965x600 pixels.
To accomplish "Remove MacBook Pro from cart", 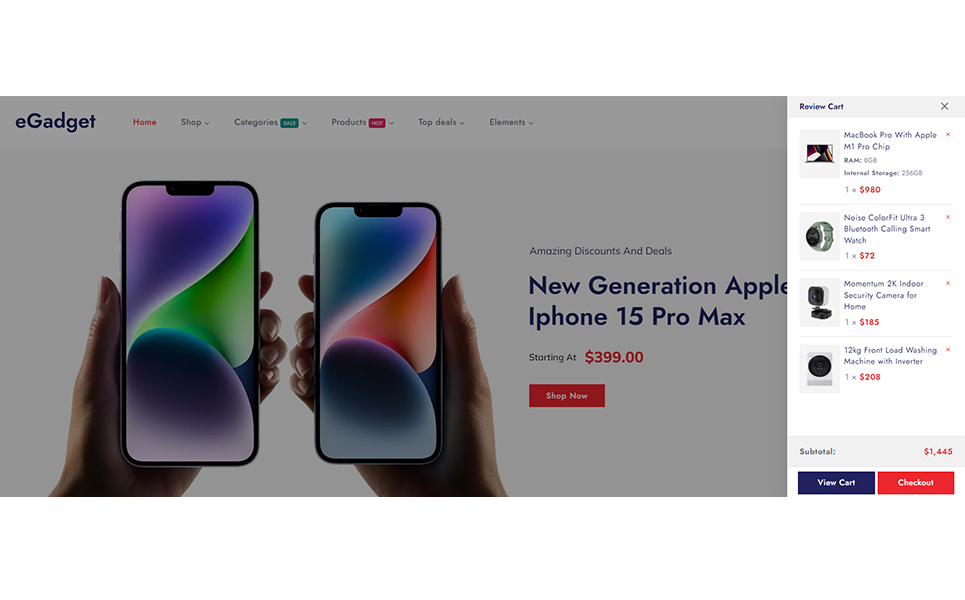I will 948,135.
